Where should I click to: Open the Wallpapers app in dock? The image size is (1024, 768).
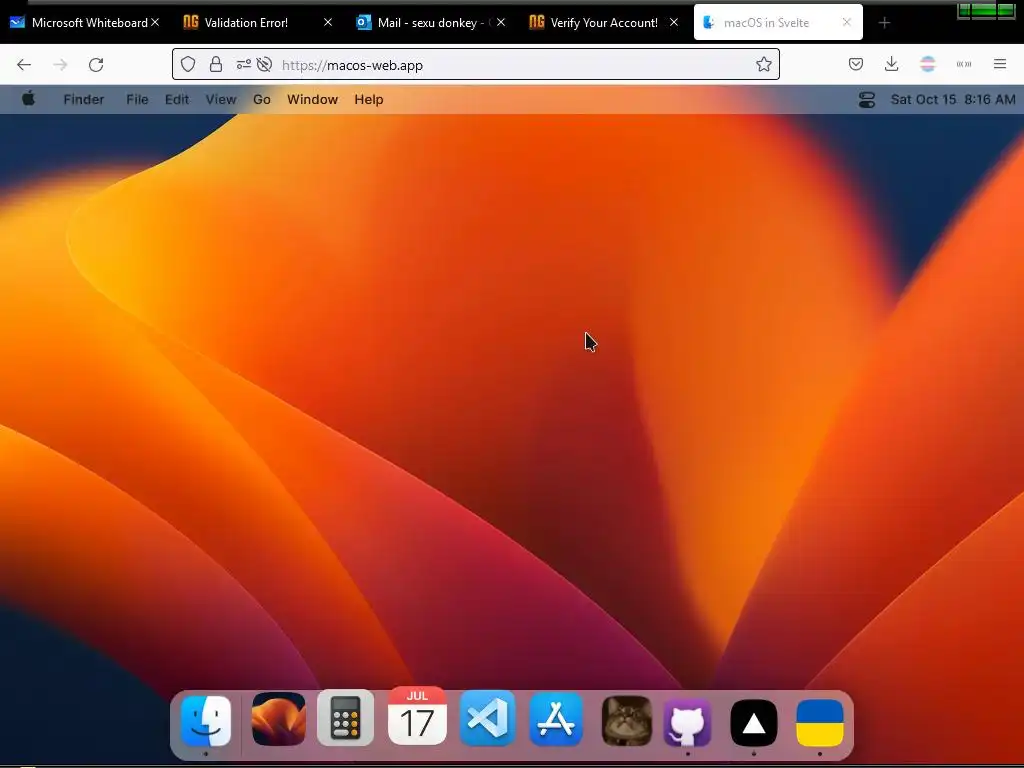point(279,719)
